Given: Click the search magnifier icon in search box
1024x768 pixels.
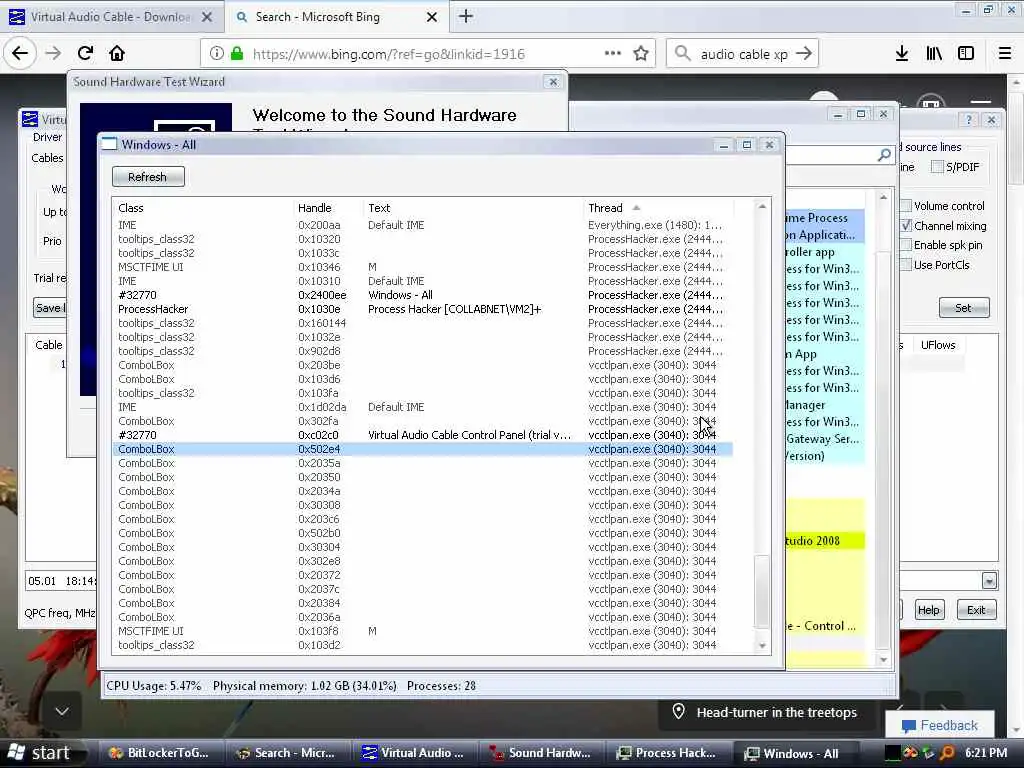Looking at the screenshot, I should [x=682, y=54].
